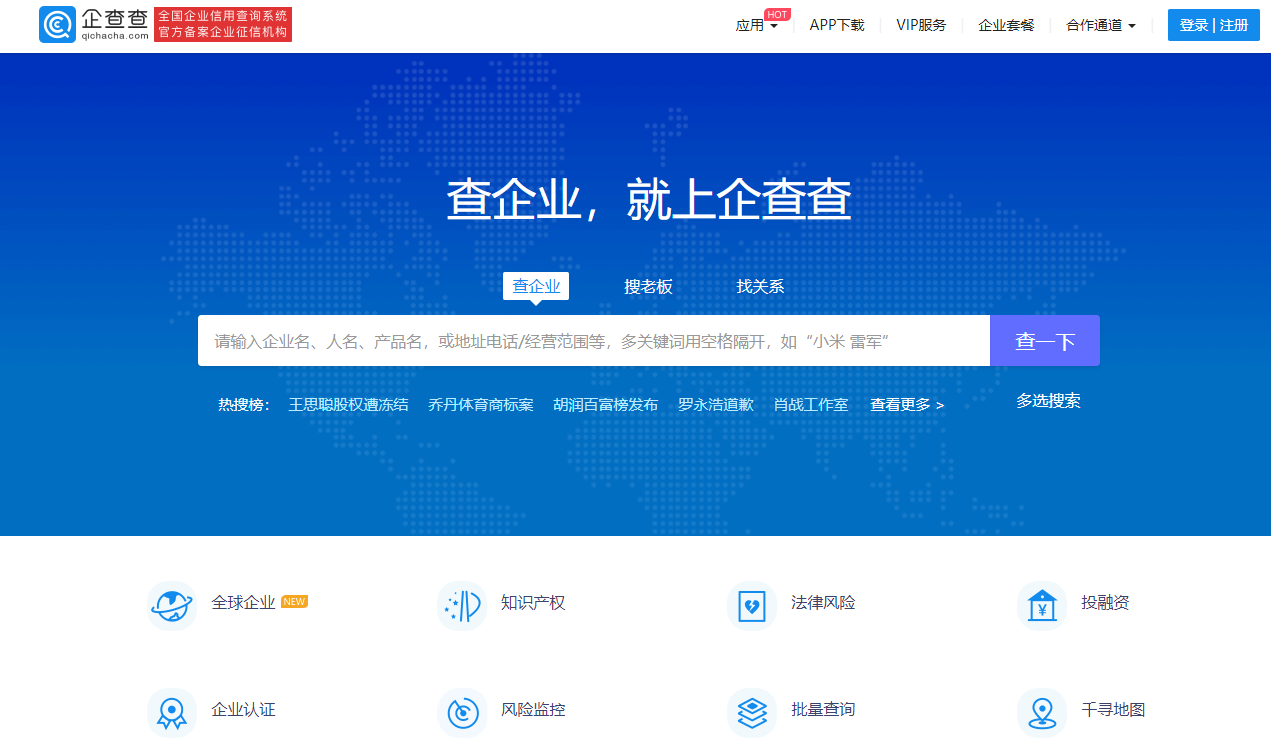Switch to the 搜老板 tab

pyautogui.click(x=648, y=286)
